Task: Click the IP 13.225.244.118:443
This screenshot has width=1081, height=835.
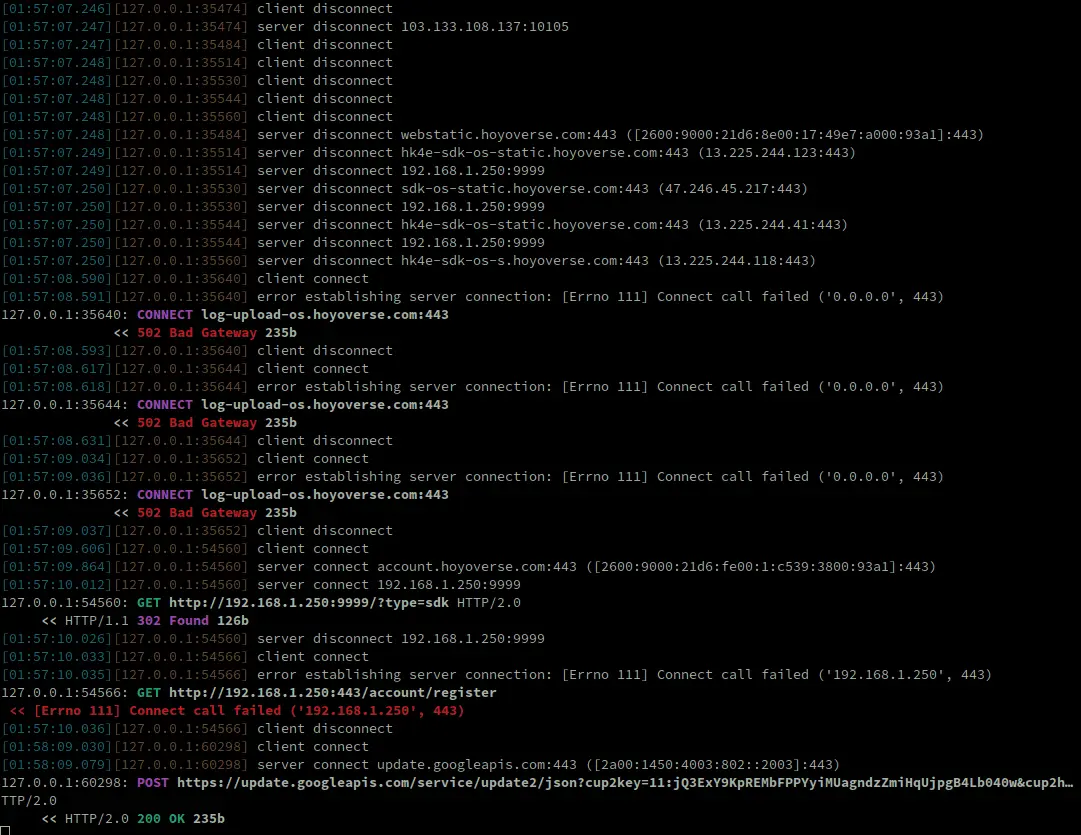Action: pyautogui.click(x=737, y=261)
